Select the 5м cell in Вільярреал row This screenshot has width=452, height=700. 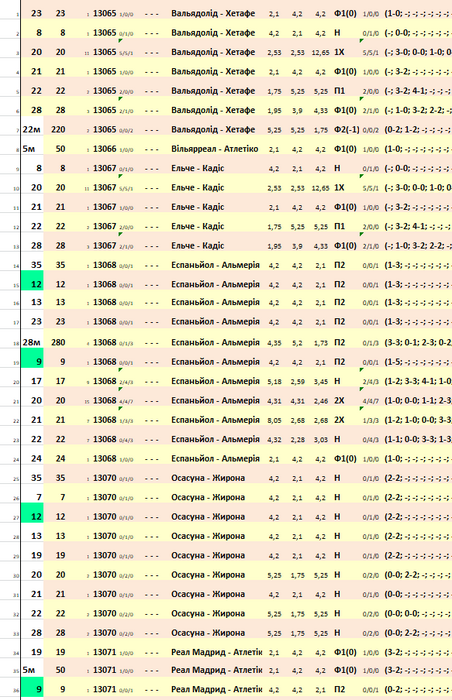[29, 149]
